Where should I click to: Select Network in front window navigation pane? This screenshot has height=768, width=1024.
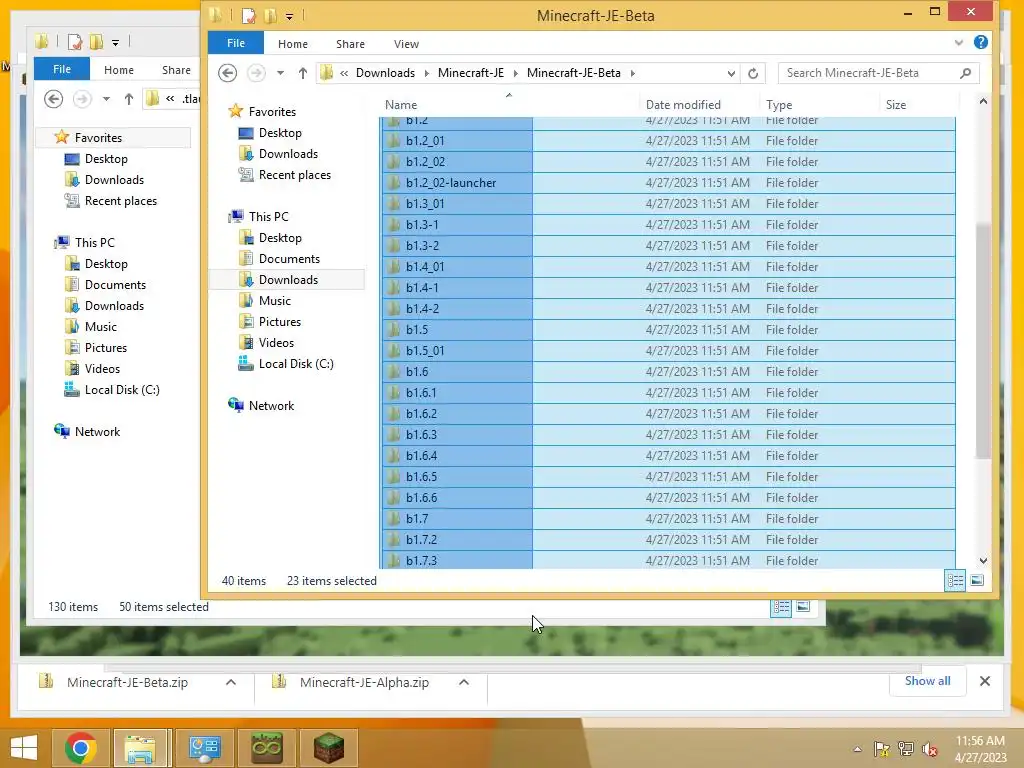point(261,406)
